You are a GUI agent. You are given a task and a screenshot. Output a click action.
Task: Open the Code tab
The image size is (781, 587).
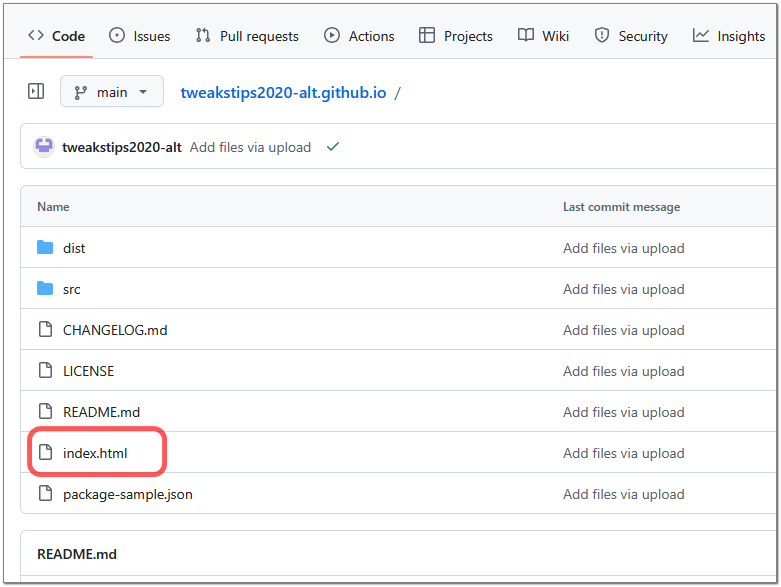[56, 36]
